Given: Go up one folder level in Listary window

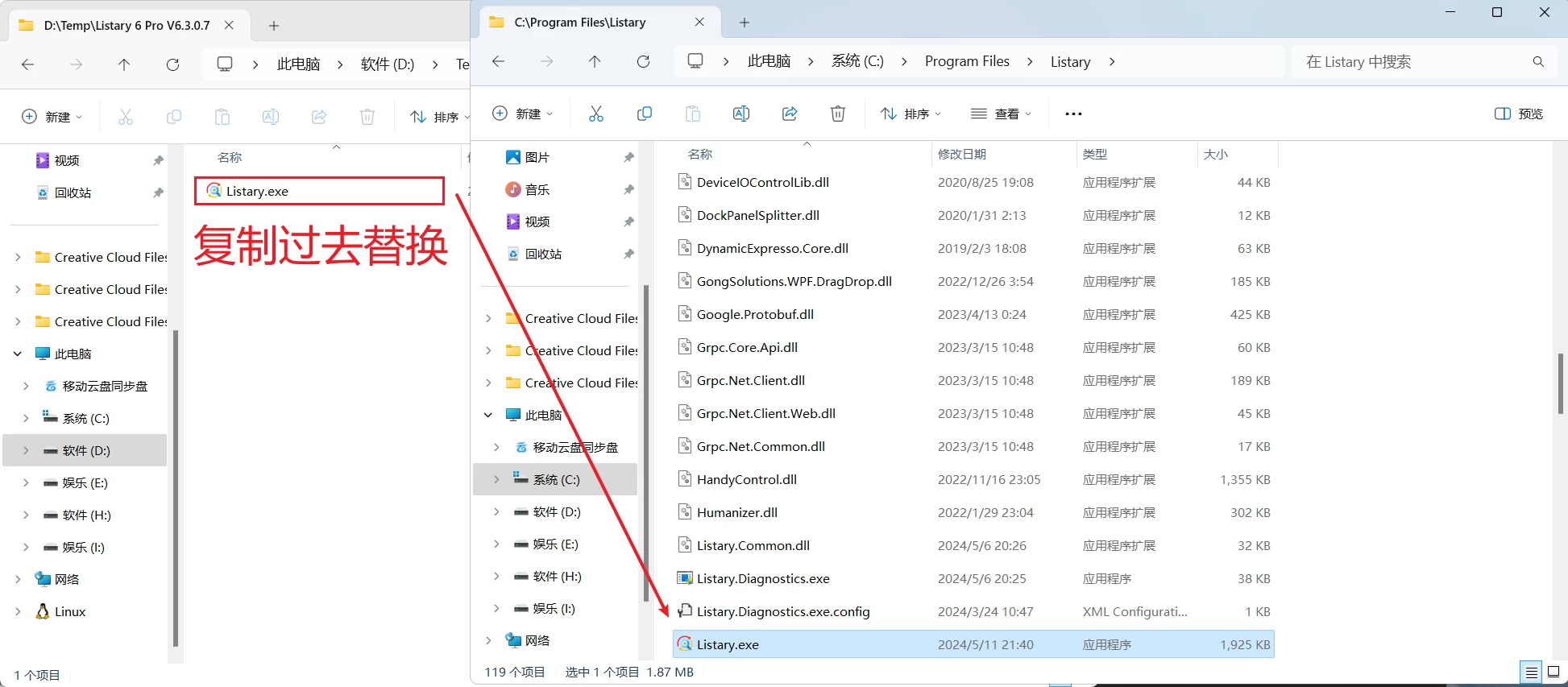Looking at the screenshot, I should click(x=595, y=61).
